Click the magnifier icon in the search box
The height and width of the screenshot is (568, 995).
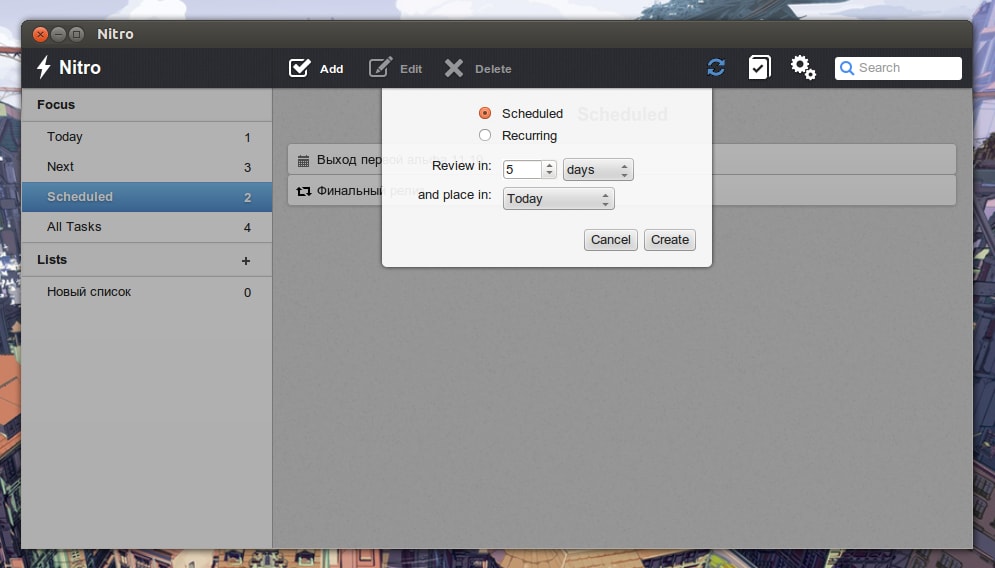(x=847, y=68)
